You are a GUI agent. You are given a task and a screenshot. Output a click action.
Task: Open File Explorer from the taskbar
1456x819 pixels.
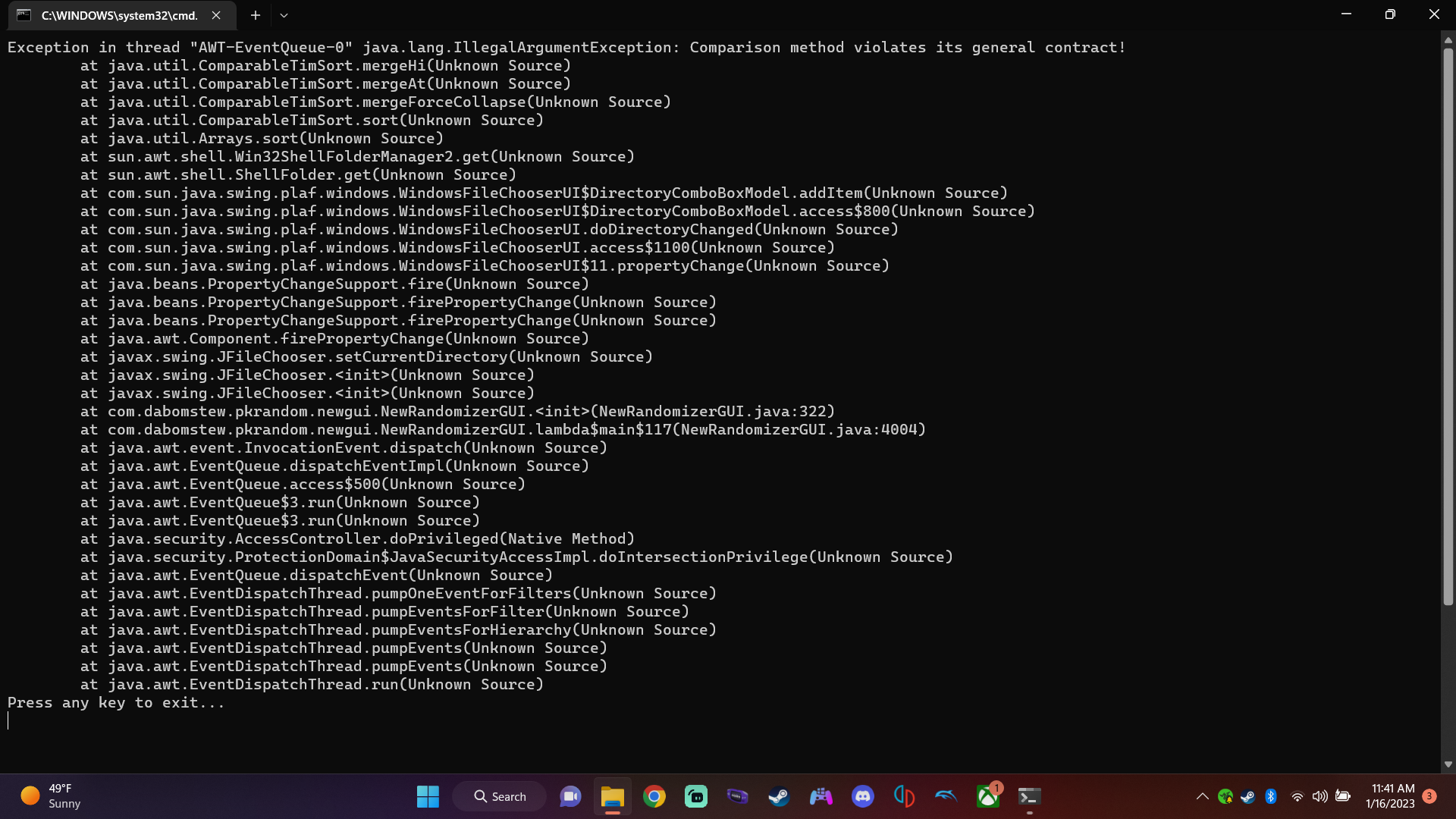click(613, 796)
